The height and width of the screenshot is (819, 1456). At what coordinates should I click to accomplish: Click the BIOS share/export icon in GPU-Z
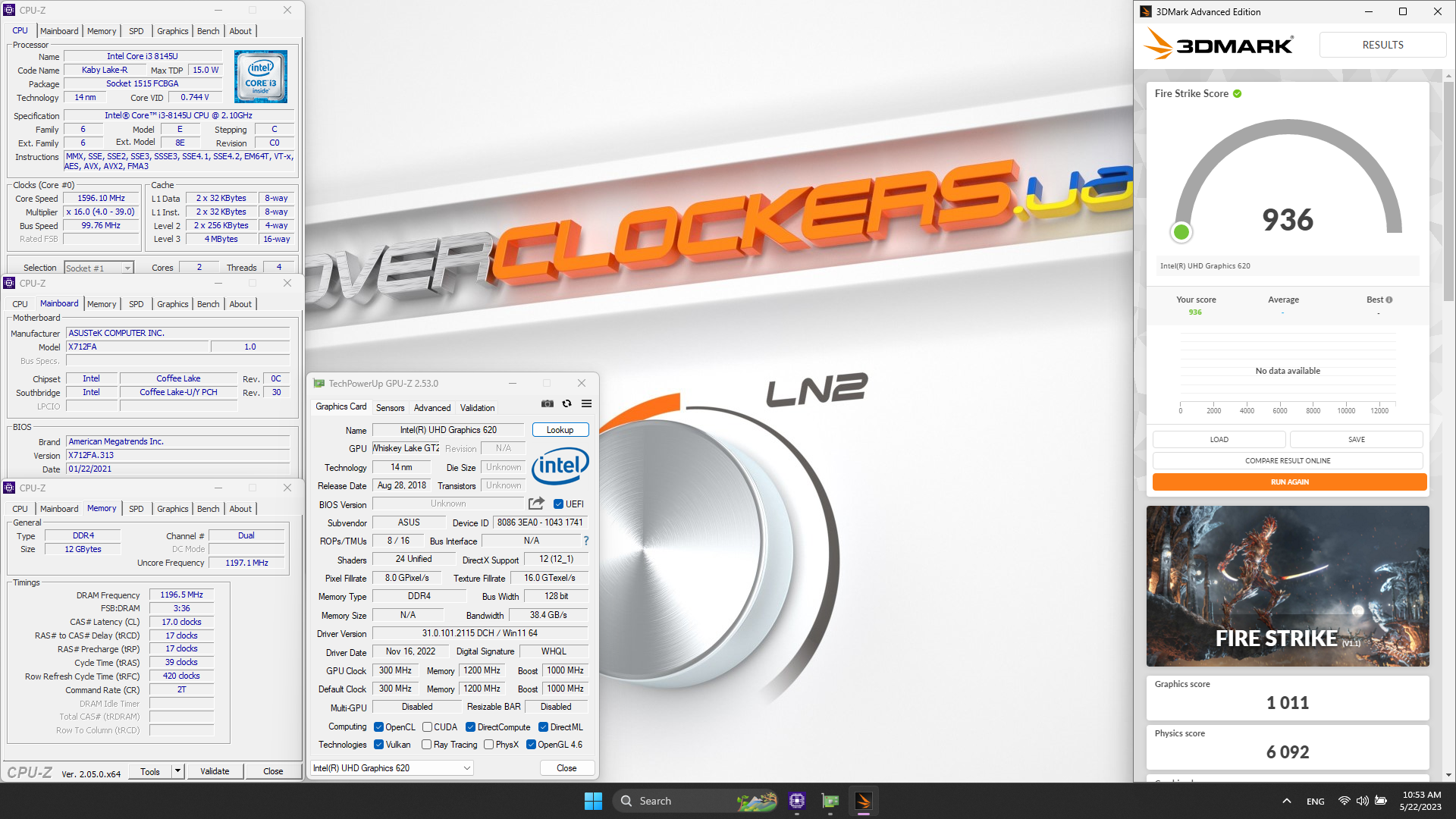[536, 503]
